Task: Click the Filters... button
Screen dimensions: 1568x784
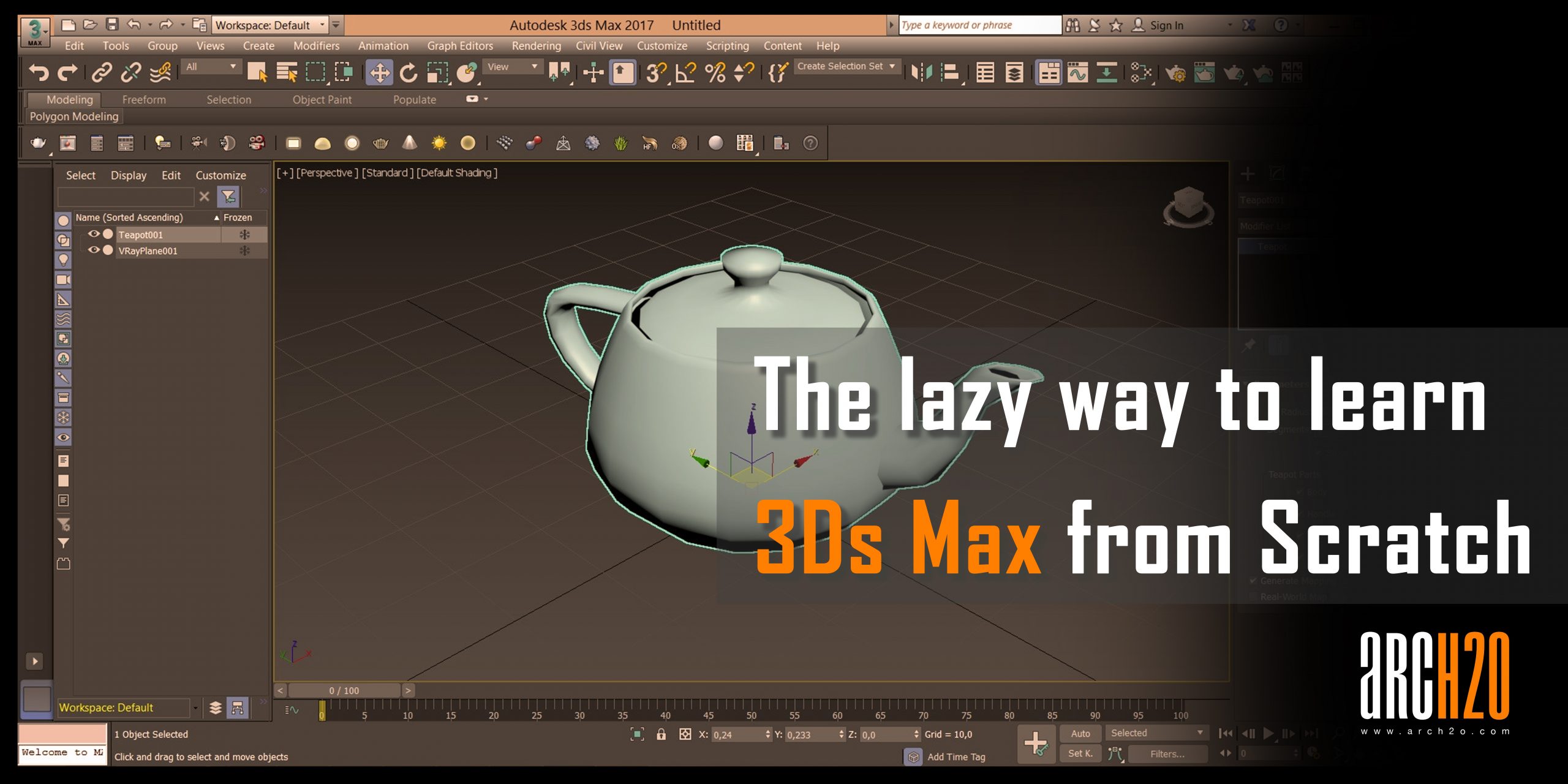Action: click(1167, 754)
